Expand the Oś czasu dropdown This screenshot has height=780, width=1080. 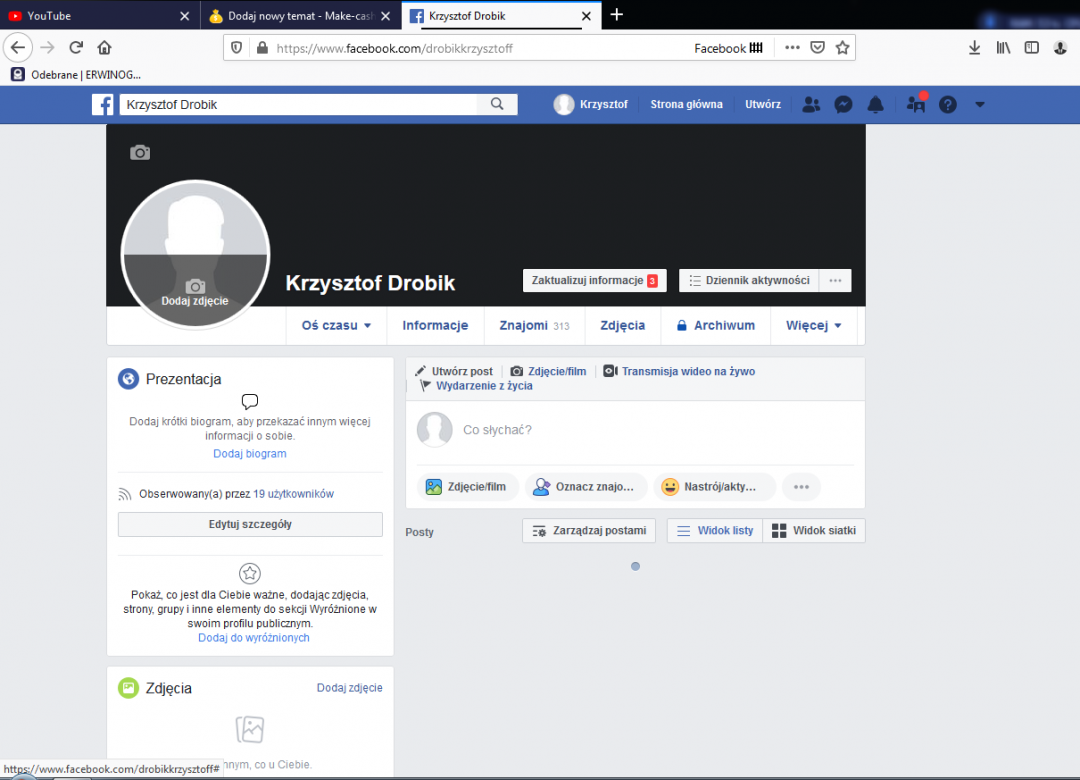(336, 325)
